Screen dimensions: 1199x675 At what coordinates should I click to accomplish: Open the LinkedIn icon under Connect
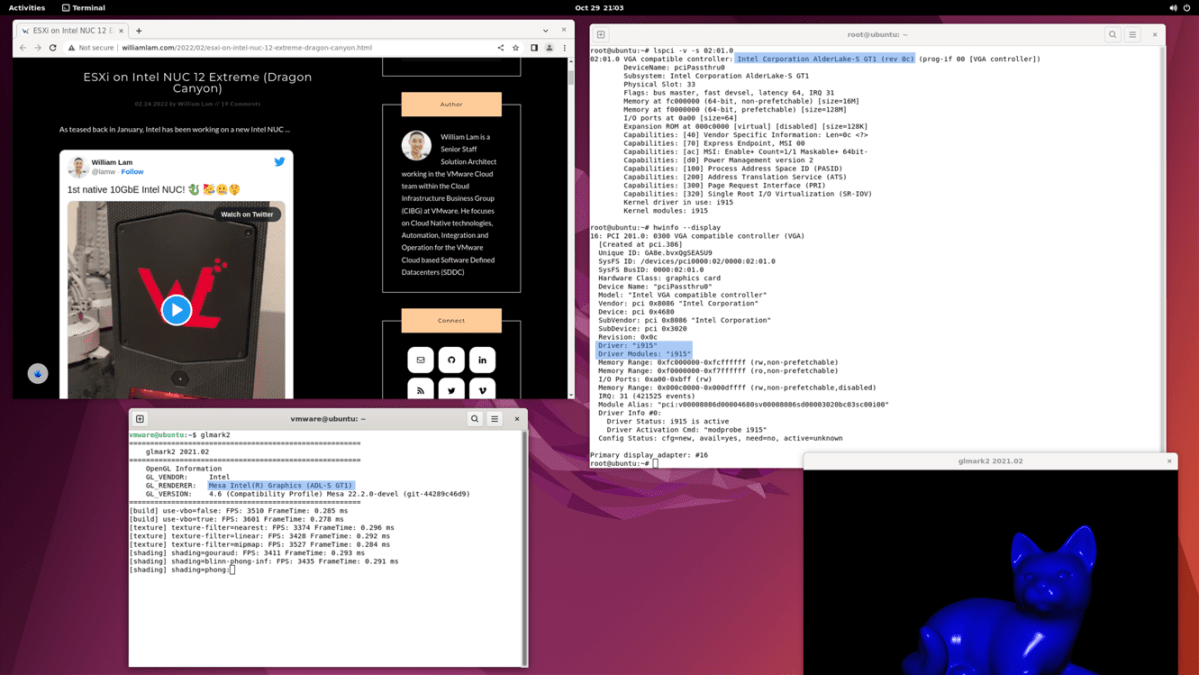[x=482, y=359]
